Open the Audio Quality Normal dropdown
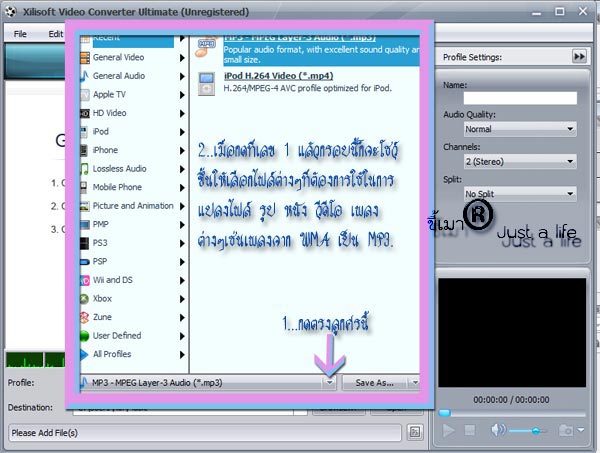Image resolution: width=600 pixels, height=453 pixels. (x=520, y=129)
